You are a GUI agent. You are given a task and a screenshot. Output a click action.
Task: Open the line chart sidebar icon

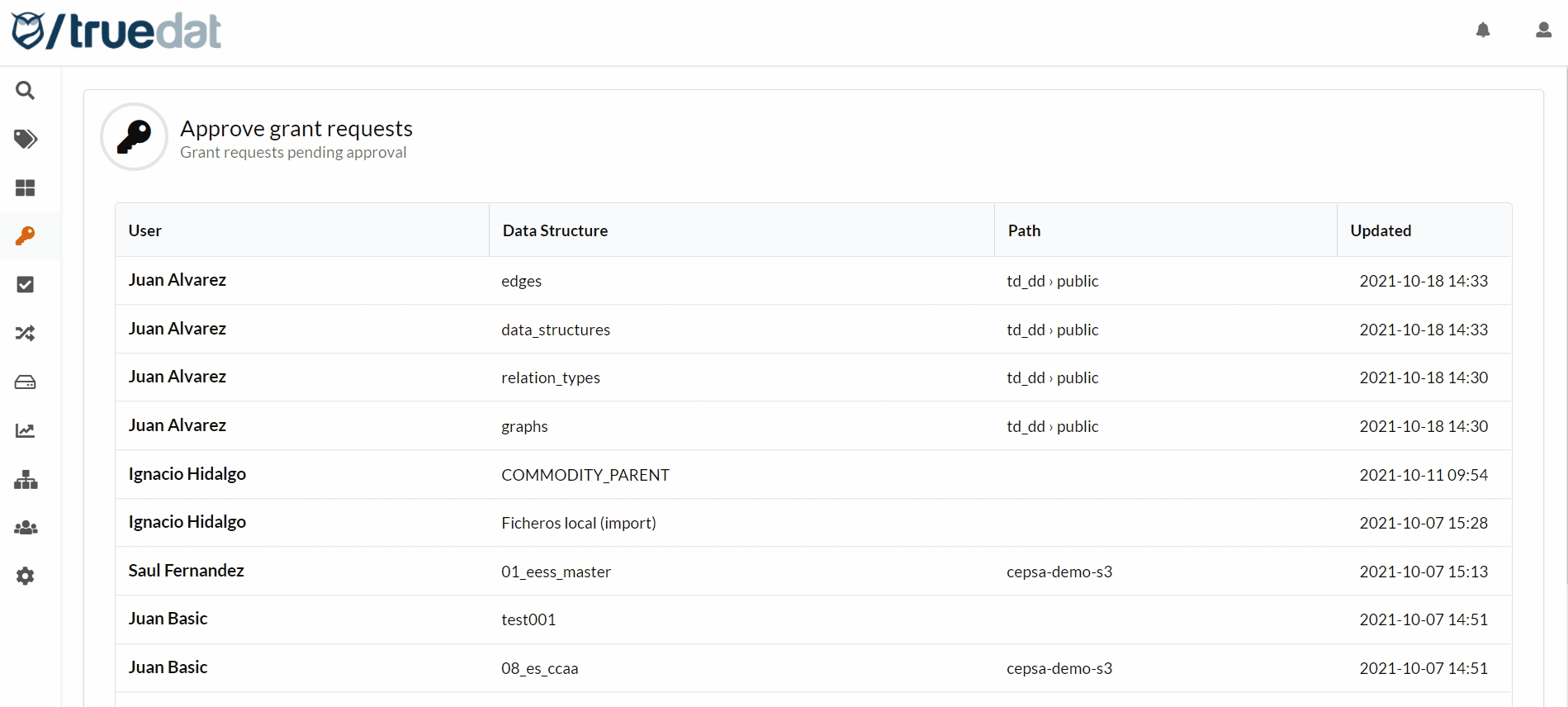tap(26, 431)
